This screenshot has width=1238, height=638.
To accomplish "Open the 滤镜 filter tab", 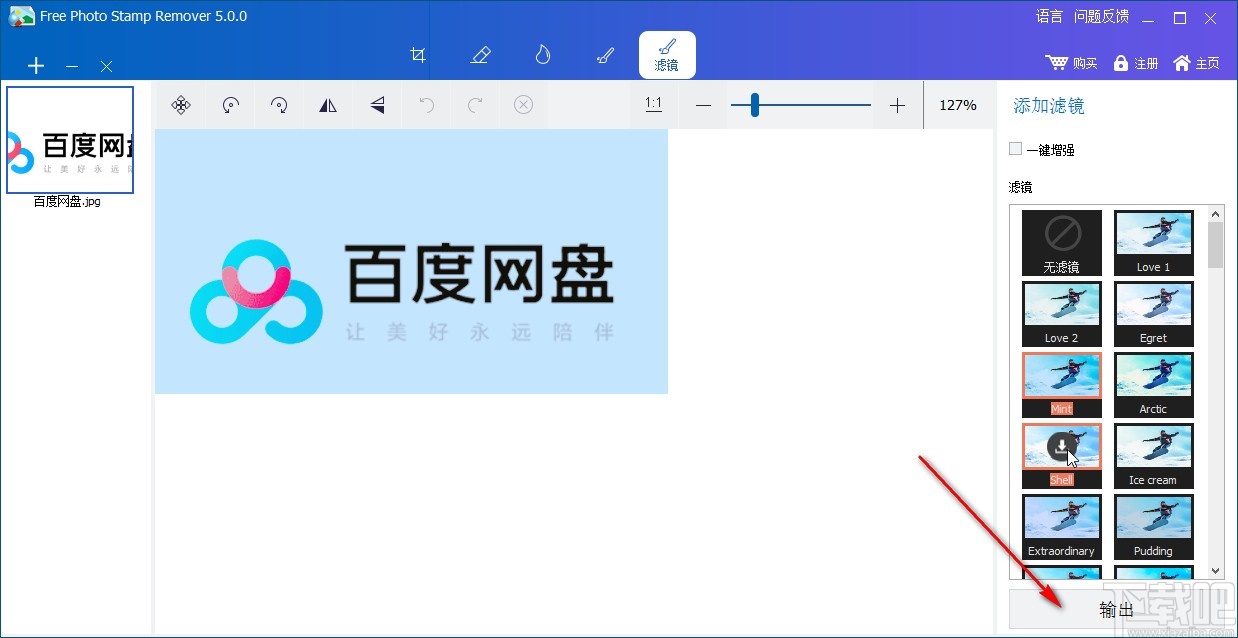I will [667, 55].
